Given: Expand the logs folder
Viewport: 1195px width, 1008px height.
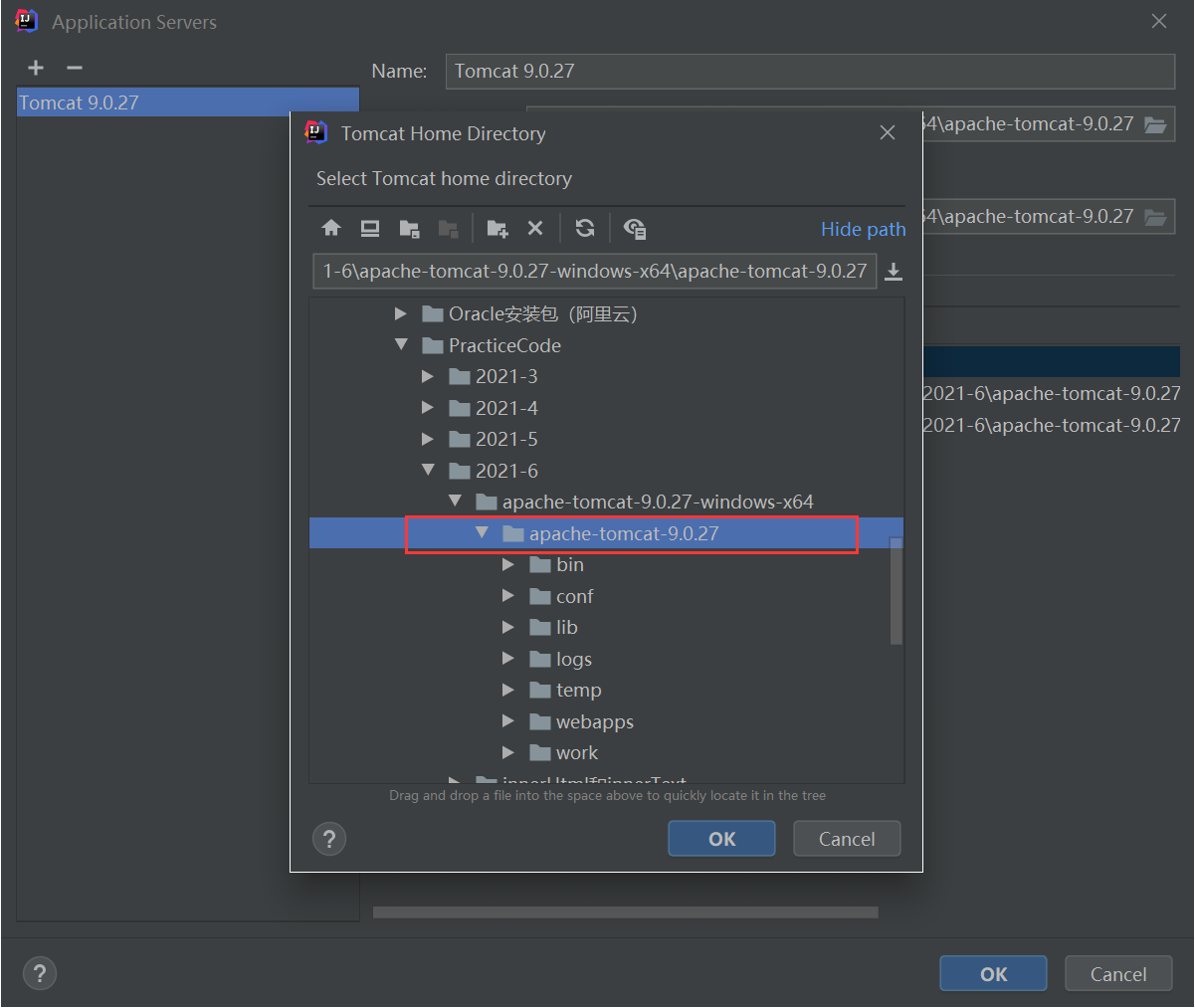Looking at the screenshot, I should point(508,659).
